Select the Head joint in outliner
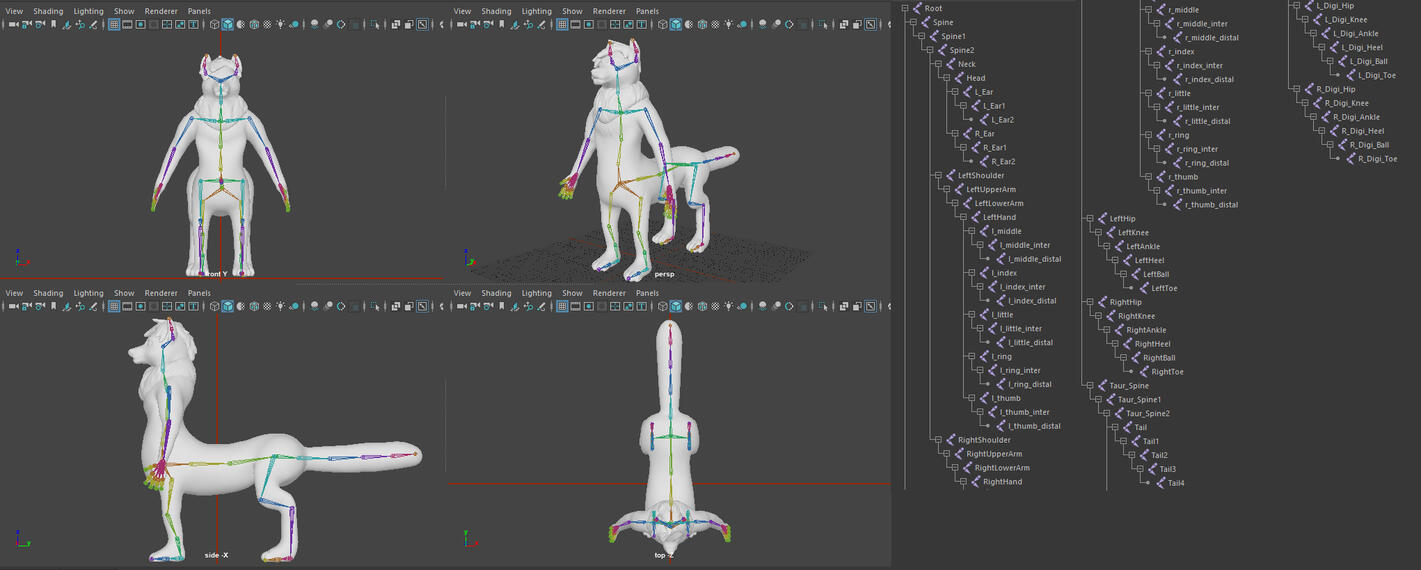 pos(975,78)
